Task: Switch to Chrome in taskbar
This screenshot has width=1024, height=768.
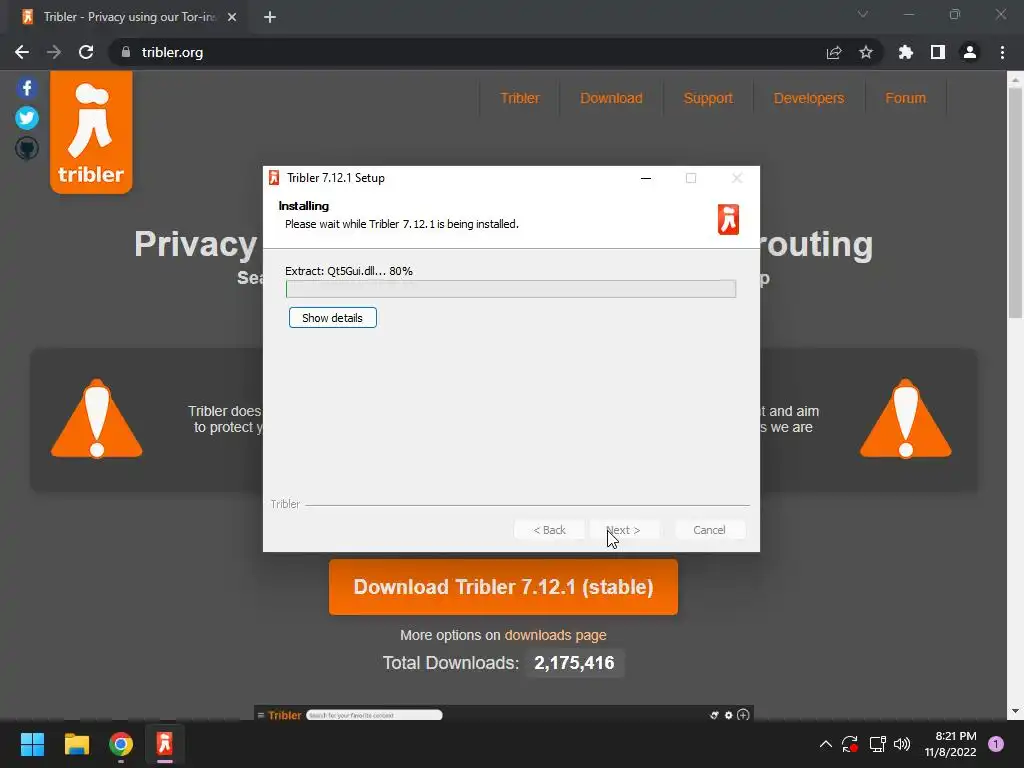Action: 121,744
